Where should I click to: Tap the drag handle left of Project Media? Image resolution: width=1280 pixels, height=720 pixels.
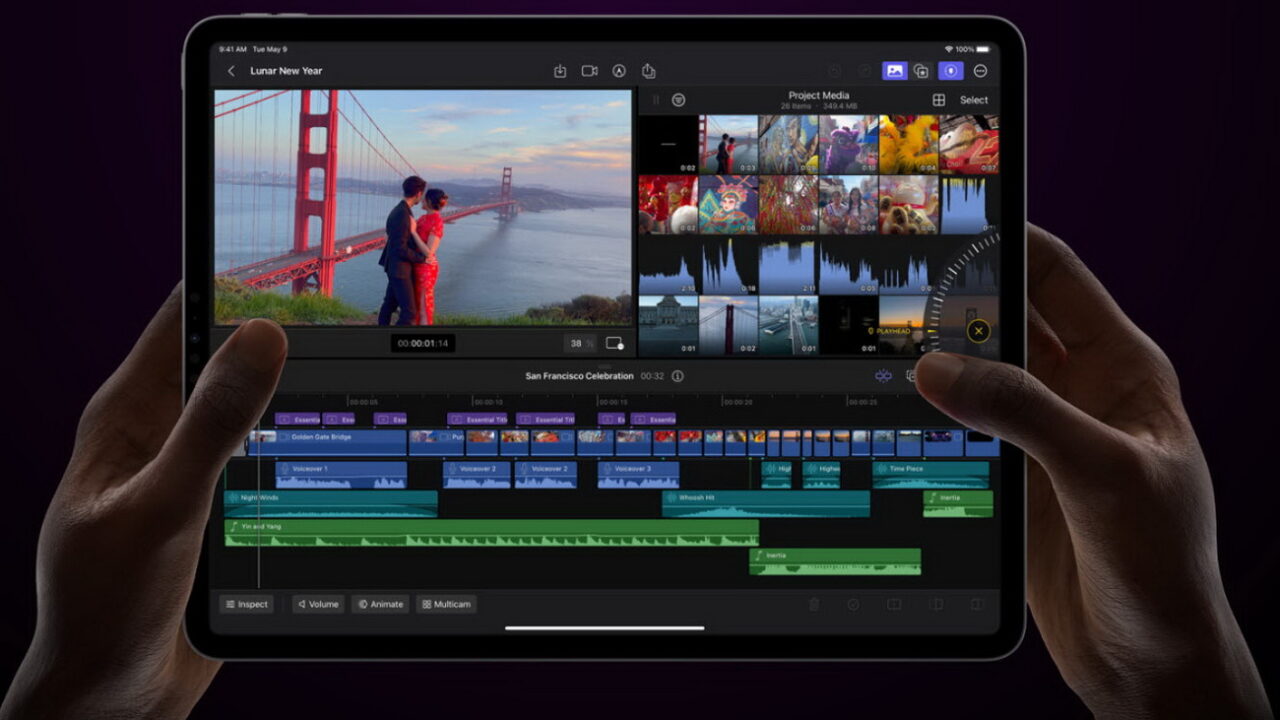(656, 100)
